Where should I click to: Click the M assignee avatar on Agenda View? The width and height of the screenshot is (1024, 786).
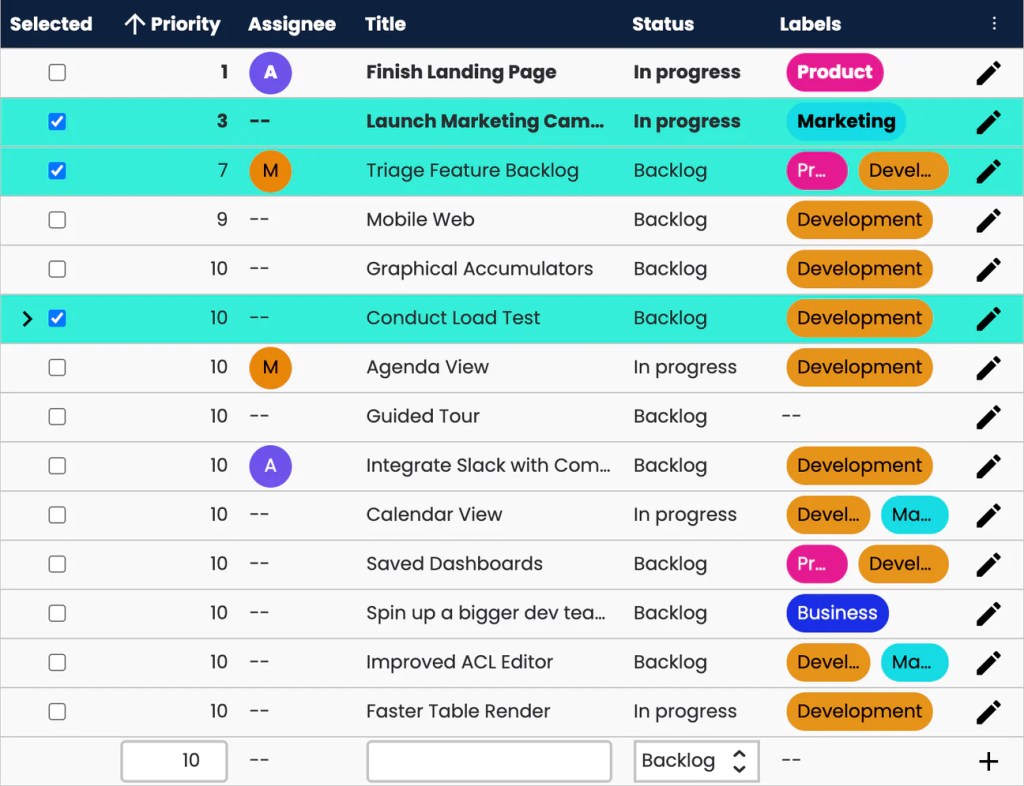click(270, 368)
